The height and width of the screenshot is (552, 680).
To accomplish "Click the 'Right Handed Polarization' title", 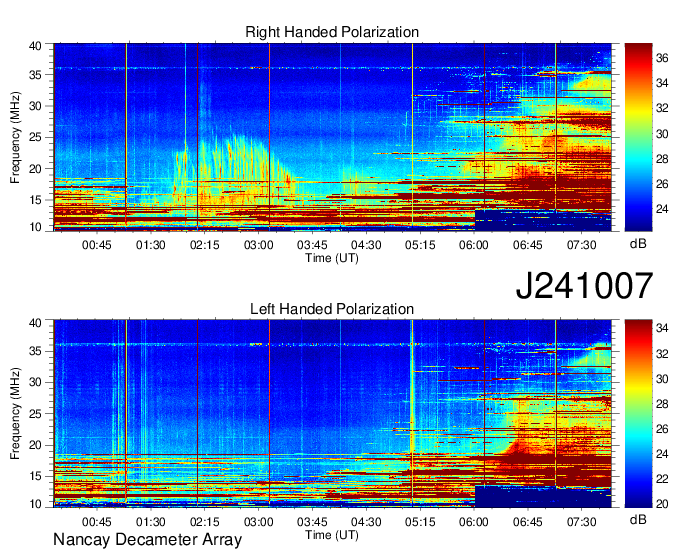I will [332, 32].
